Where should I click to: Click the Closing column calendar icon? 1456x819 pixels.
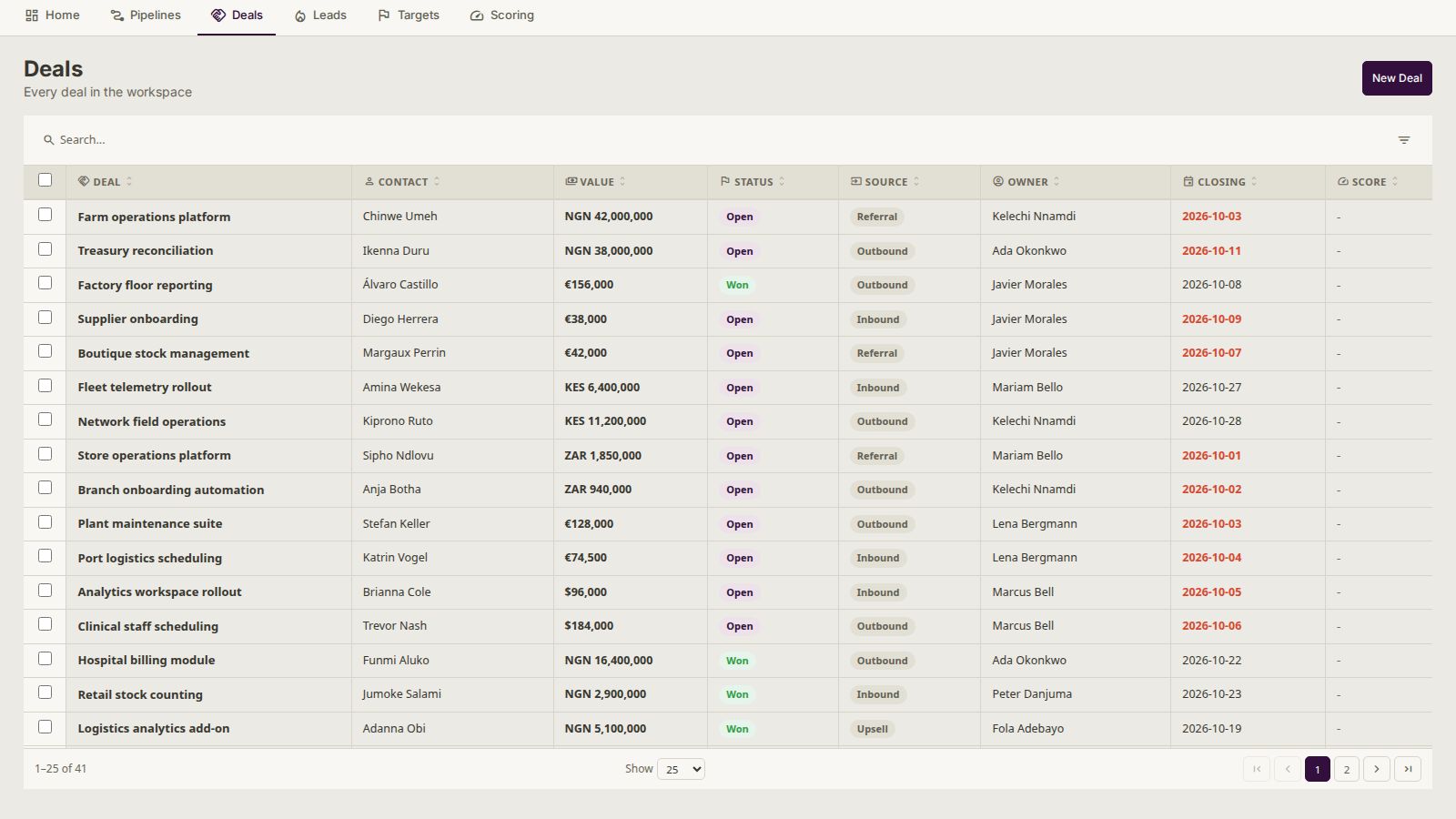1188,182
